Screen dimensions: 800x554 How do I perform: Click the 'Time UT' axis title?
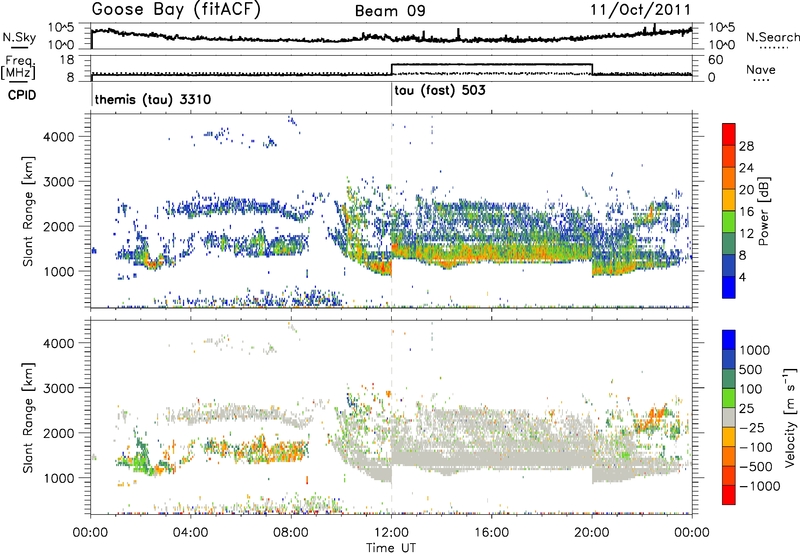(x=391, y=548)
